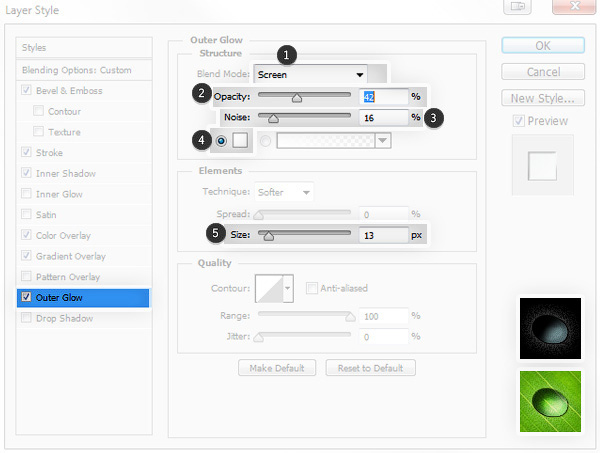Click the black water drop thumbnail

(550, 328)
